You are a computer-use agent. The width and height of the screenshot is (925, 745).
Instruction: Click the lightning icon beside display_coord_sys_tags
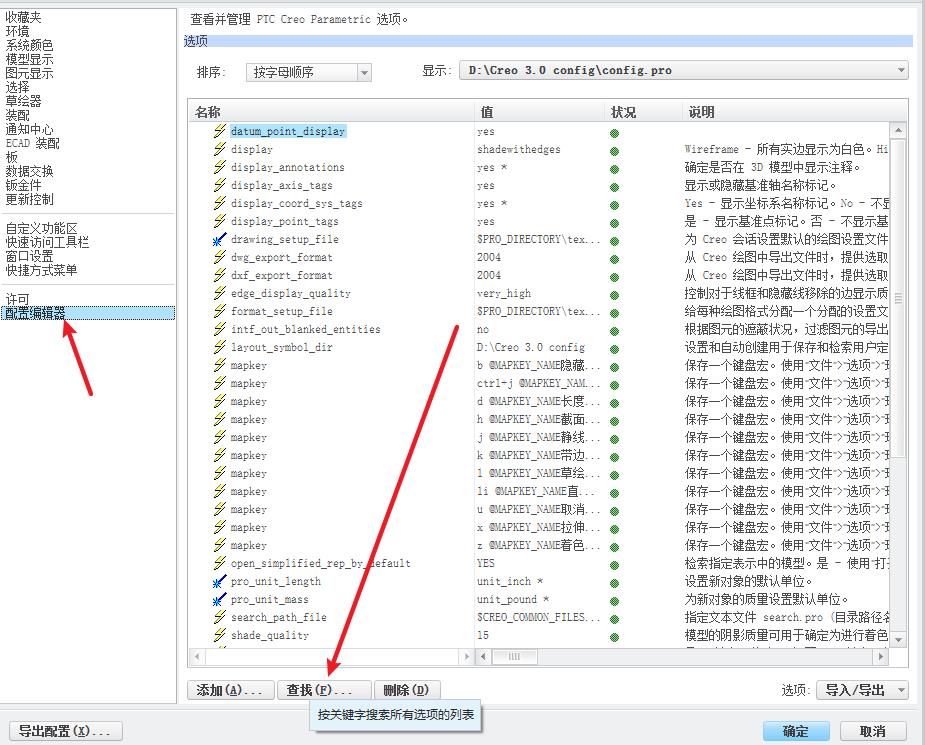pos(219,203)
